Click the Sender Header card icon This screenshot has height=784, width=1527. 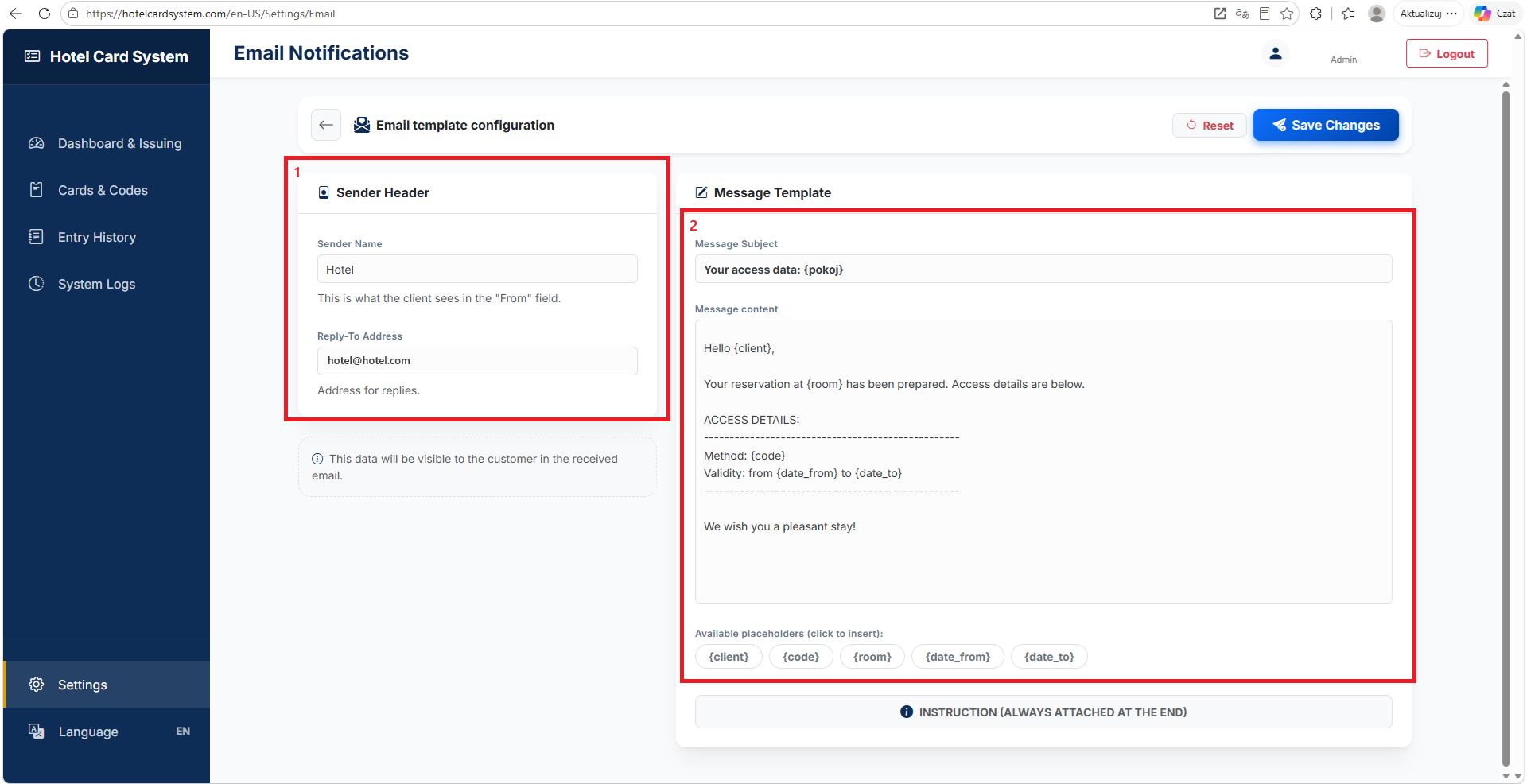324,192
